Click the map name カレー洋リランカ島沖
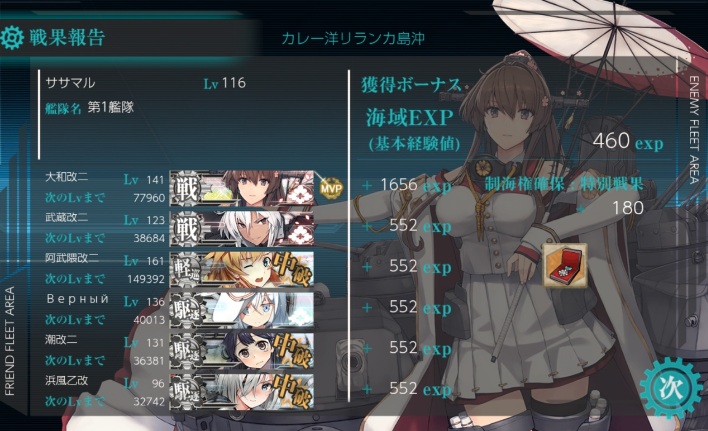The image size is (708, 431). point(353,38)
